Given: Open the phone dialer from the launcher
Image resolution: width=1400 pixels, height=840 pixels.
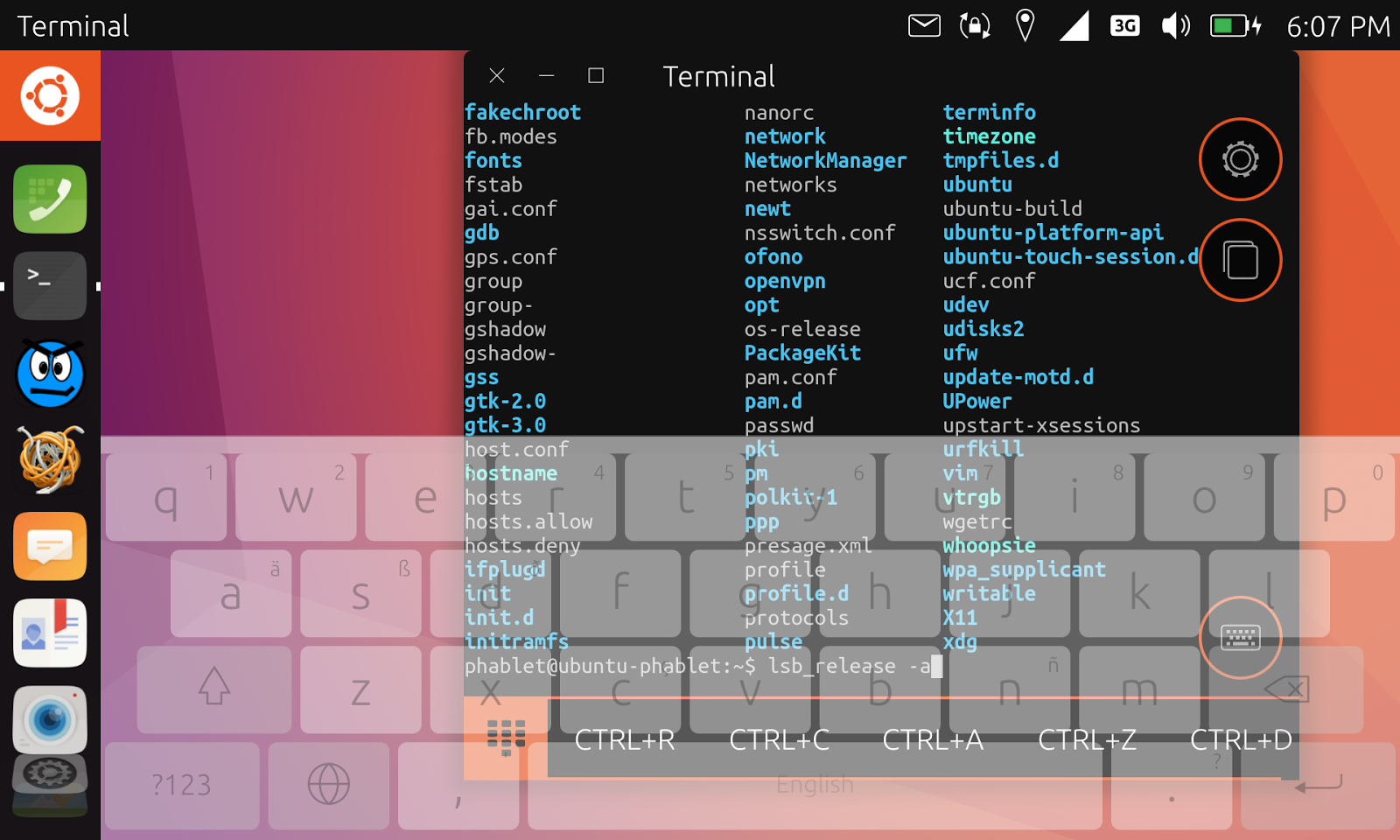Looking at the screenshot, I should [x=50, y=199].
